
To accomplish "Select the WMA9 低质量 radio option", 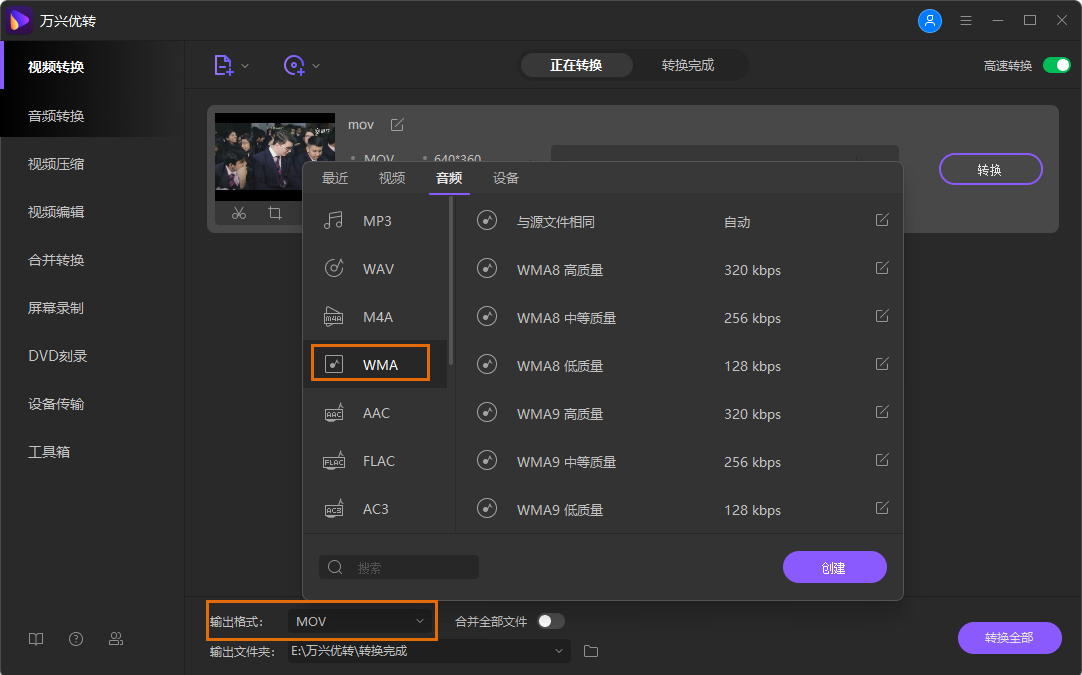I will point(487,509).
